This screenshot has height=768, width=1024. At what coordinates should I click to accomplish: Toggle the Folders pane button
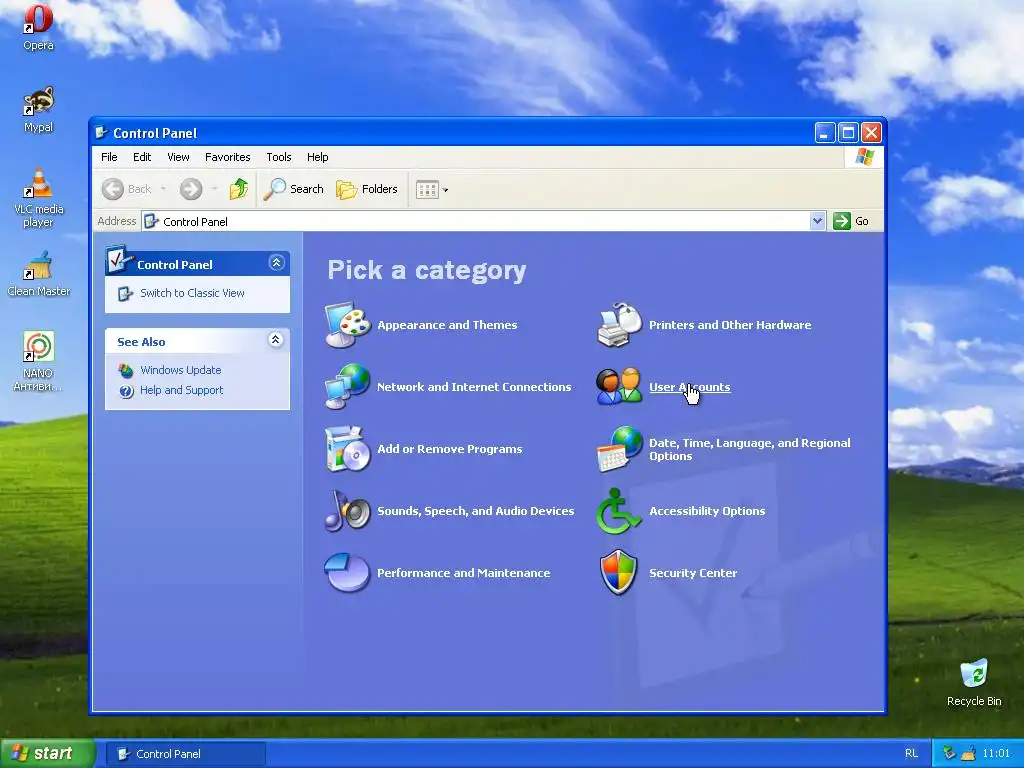tap(367, 189)
